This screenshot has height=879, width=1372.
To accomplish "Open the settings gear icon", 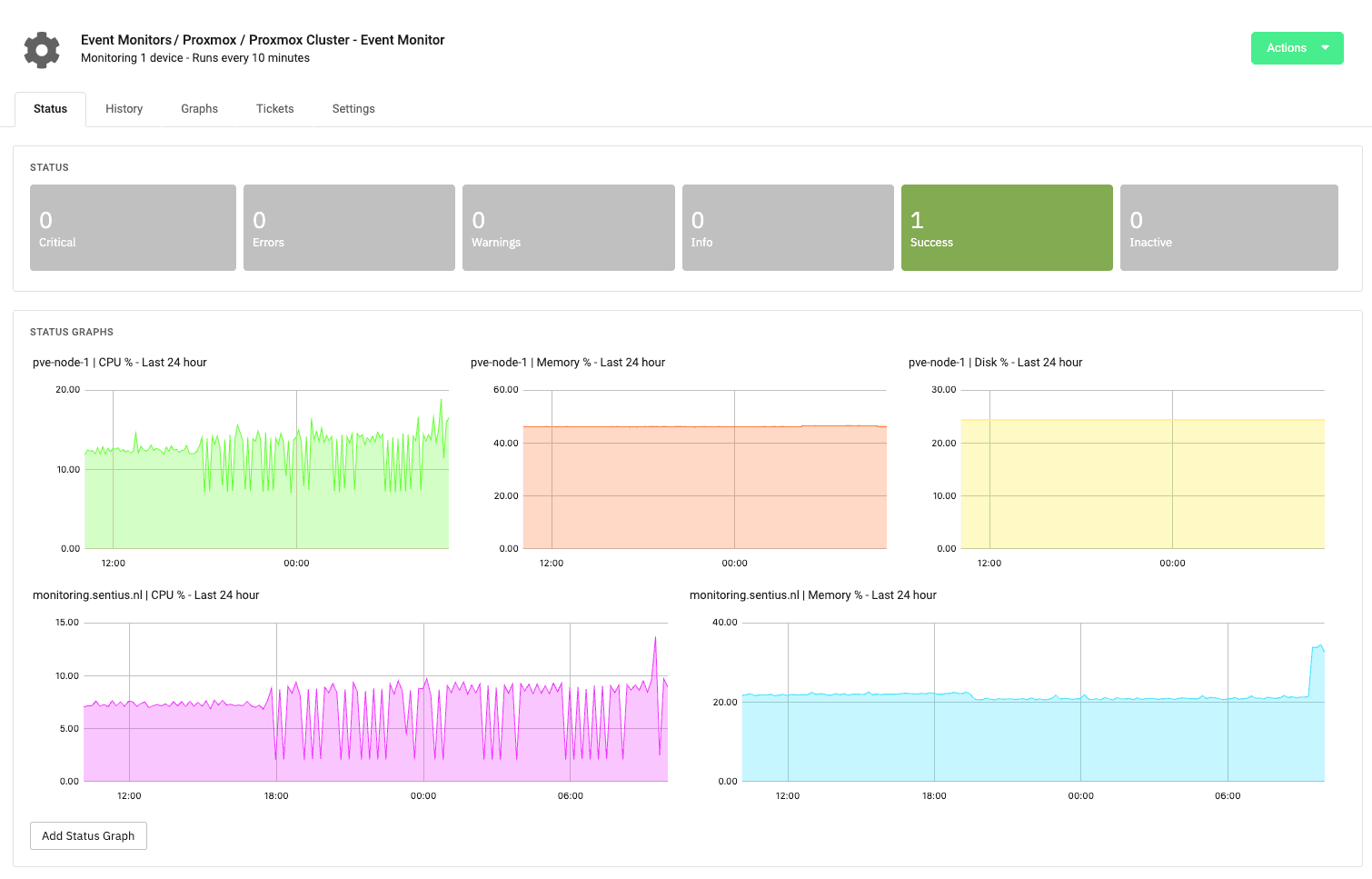I will (41, 49).
